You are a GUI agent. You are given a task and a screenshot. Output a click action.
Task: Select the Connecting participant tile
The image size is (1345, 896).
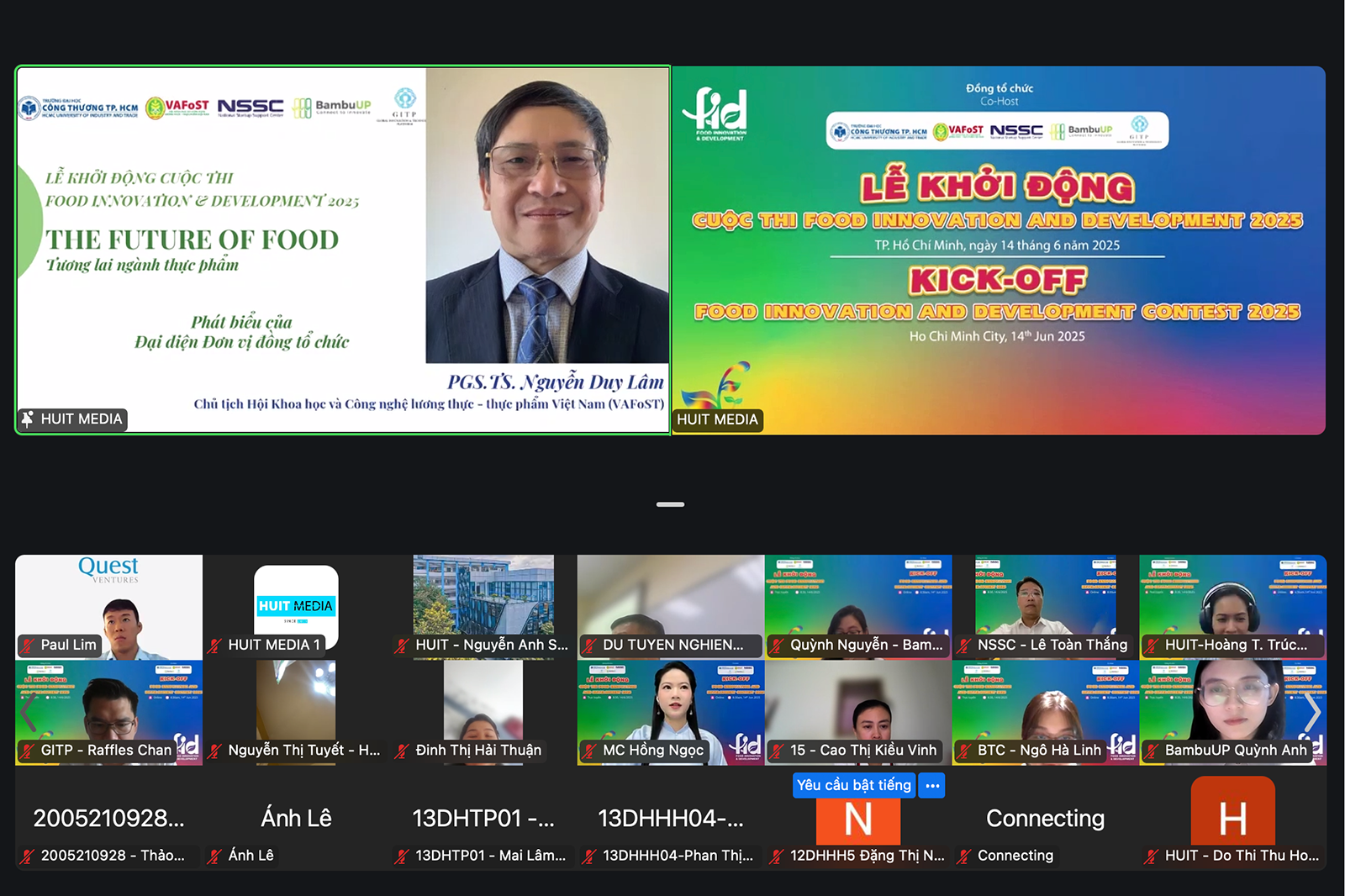pos(1045,818)
